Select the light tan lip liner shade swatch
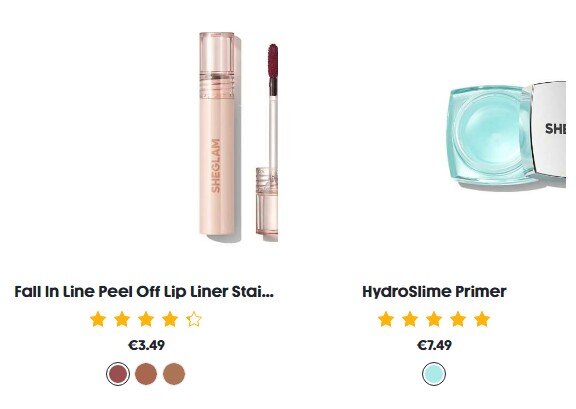 click(174, 374)
